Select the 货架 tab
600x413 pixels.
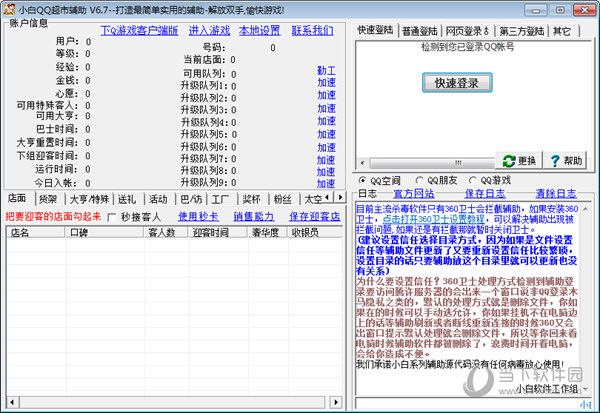(x=48, y=199)
